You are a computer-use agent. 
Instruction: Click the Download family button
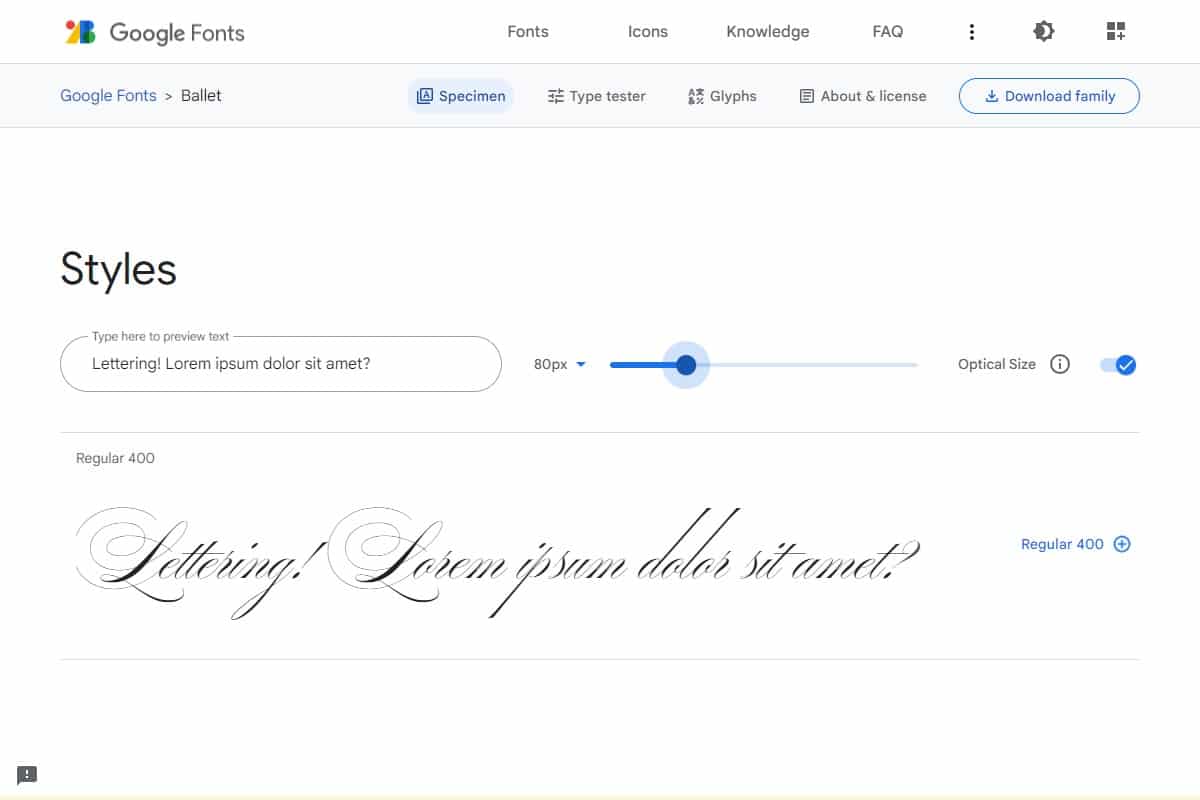1049,96
